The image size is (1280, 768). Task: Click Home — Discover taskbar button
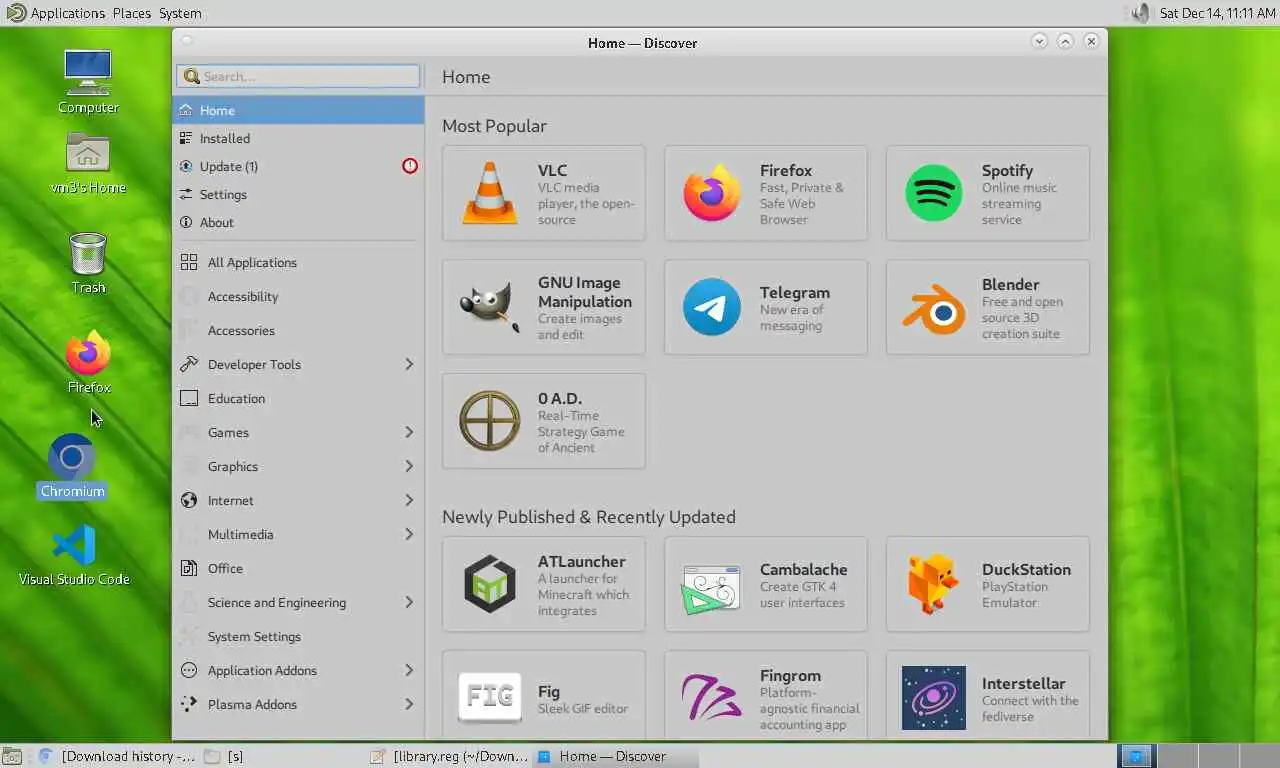click(x=616, y=756)
